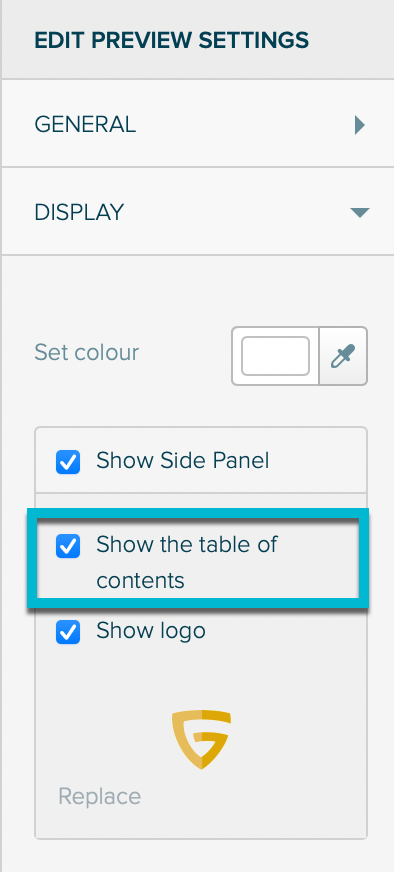Click the Replace logo link
Viewport: 394px width, 872px height.
tap(100, 796)
